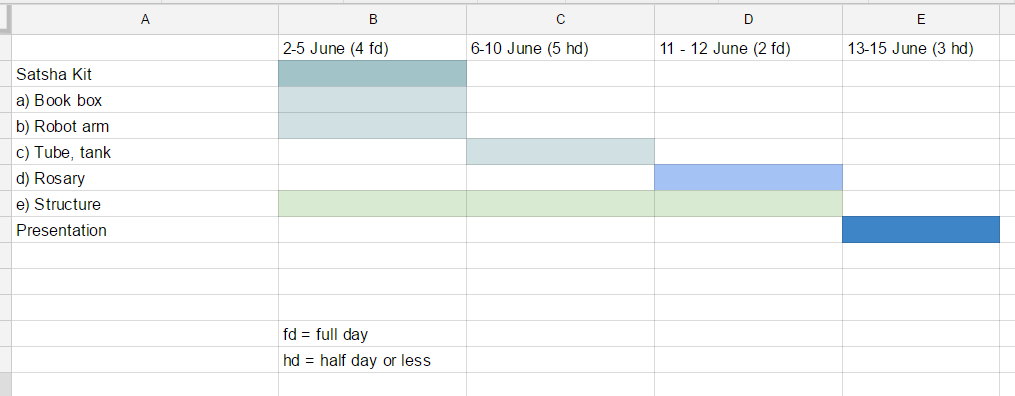Select column E header
This screenshot has height=396, width=1015.
tap(921, 19)
